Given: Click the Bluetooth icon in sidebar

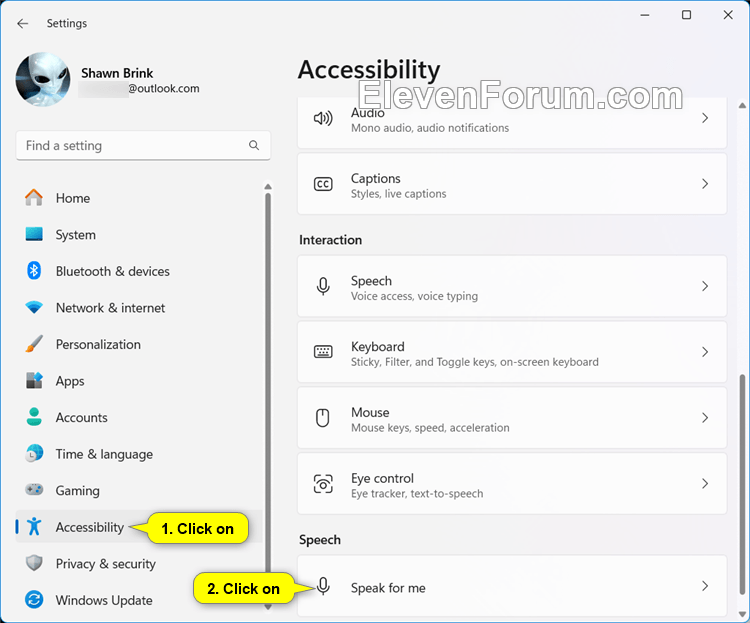Looking at the screenshot, I should (34, 271).
